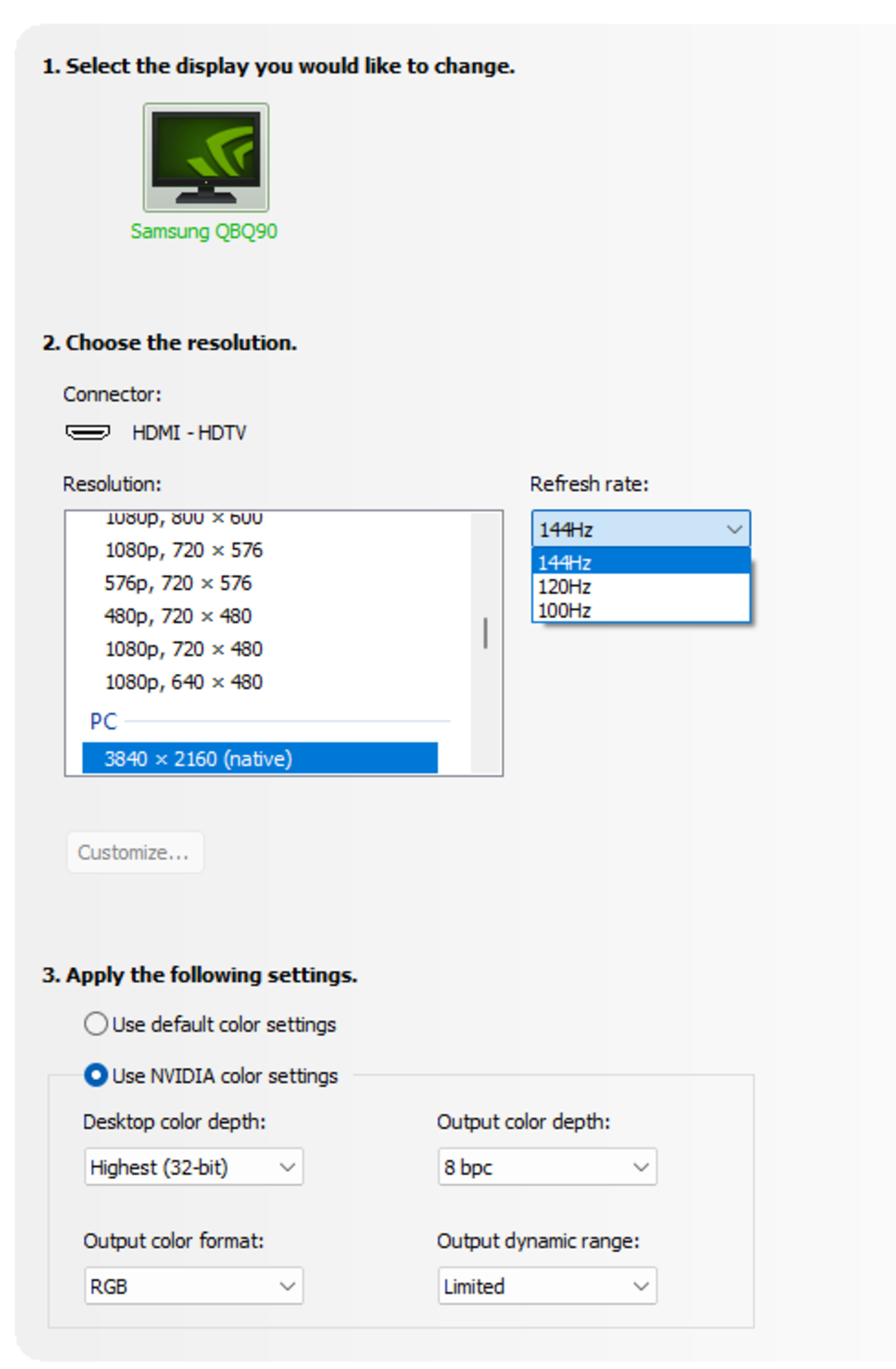Click the Samsung QBQ90 green label
The height and width of the screenshot is (1369, 896).
pyautogui.click(x=204, y=231)
